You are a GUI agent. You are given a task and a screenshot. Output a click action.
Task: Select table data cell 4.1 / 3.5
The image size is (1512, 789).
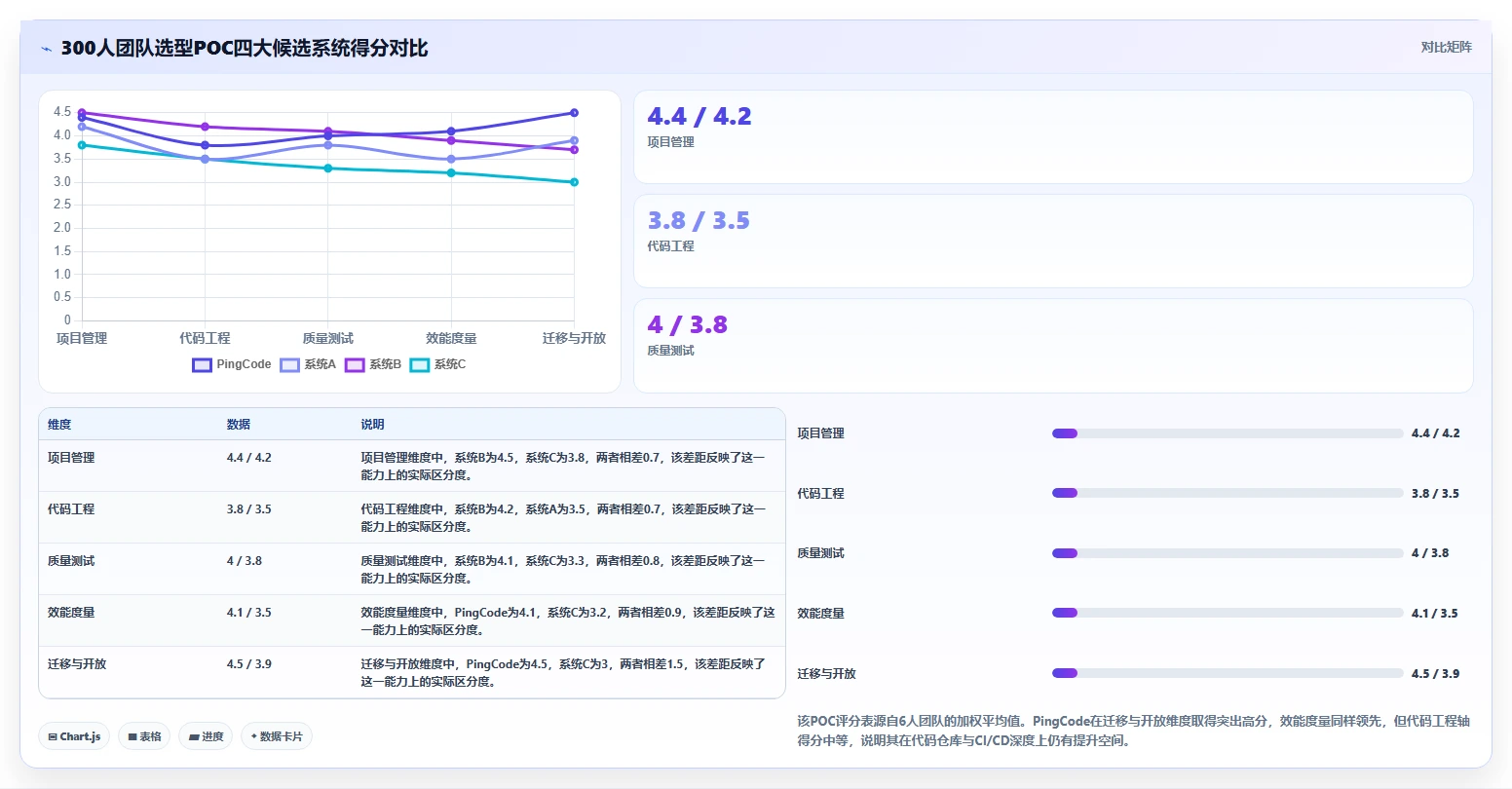[x=249, y=613]
